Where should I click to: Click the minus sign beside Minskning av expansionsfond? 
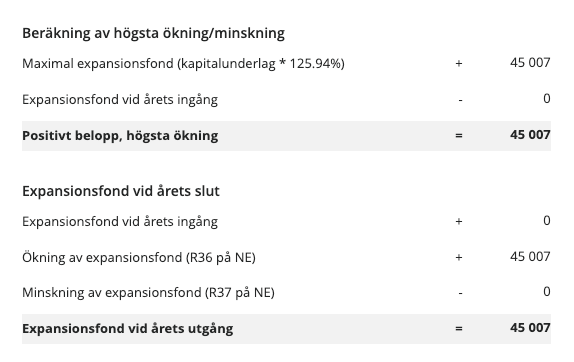(460, 293)
